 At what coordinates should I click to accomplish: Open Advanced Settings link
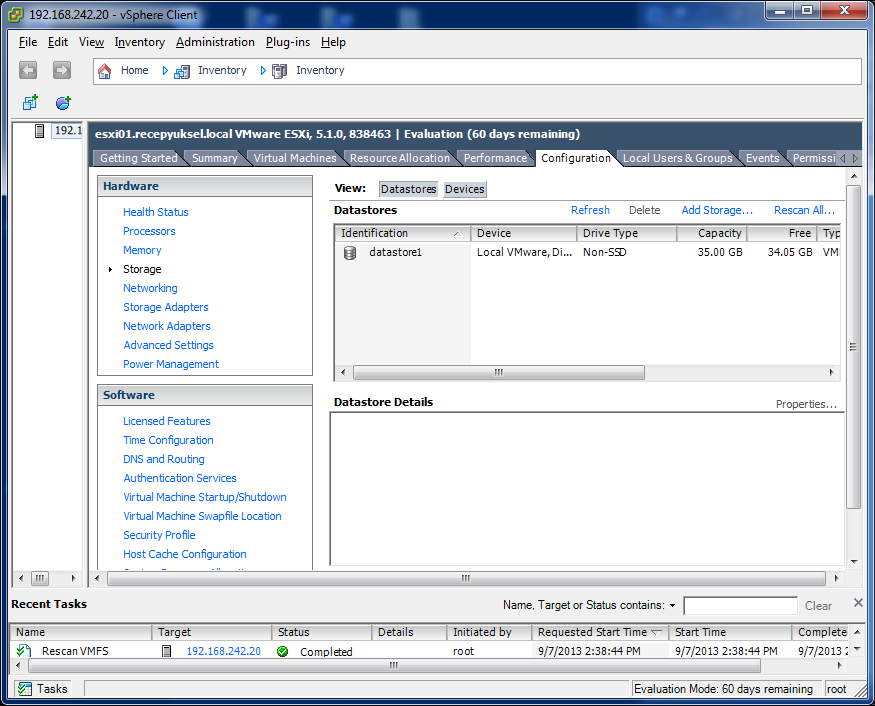(169, 345)
